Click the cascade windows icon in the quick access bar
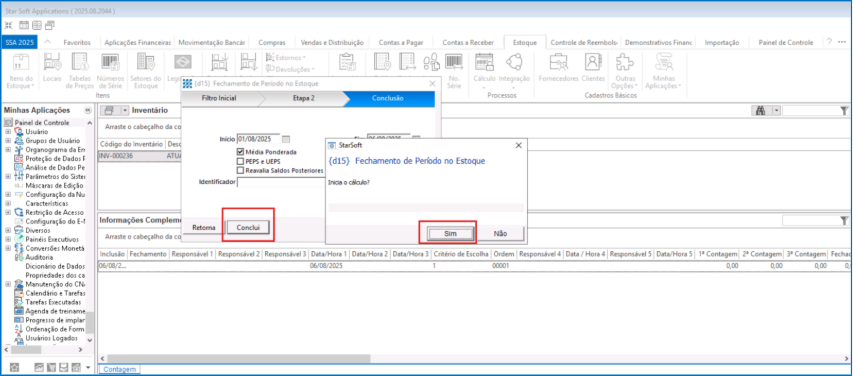This screenshot has height=376, width=853. tap(50, 25)
